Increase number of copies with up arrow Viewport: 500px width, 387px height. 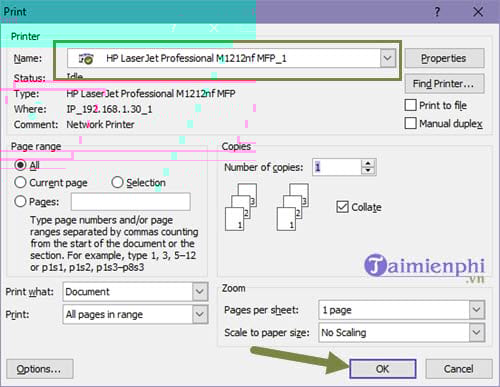(368, 163)
